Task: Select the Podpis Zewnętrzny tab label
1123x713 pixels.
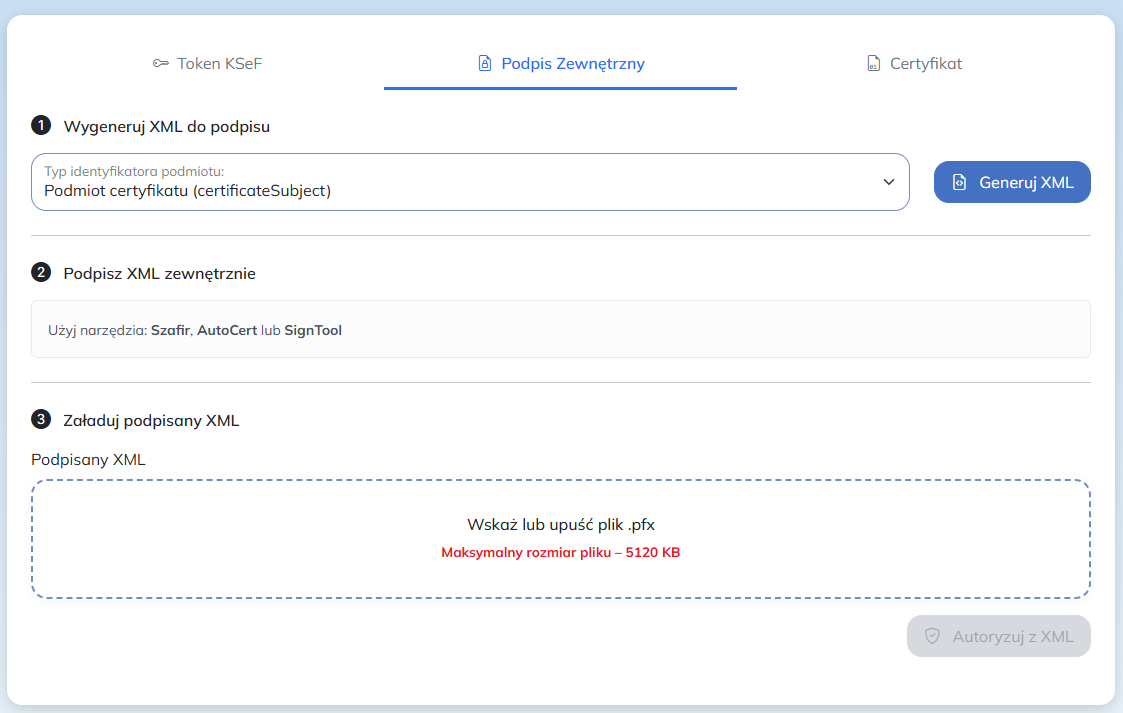Action: (572, 64)
